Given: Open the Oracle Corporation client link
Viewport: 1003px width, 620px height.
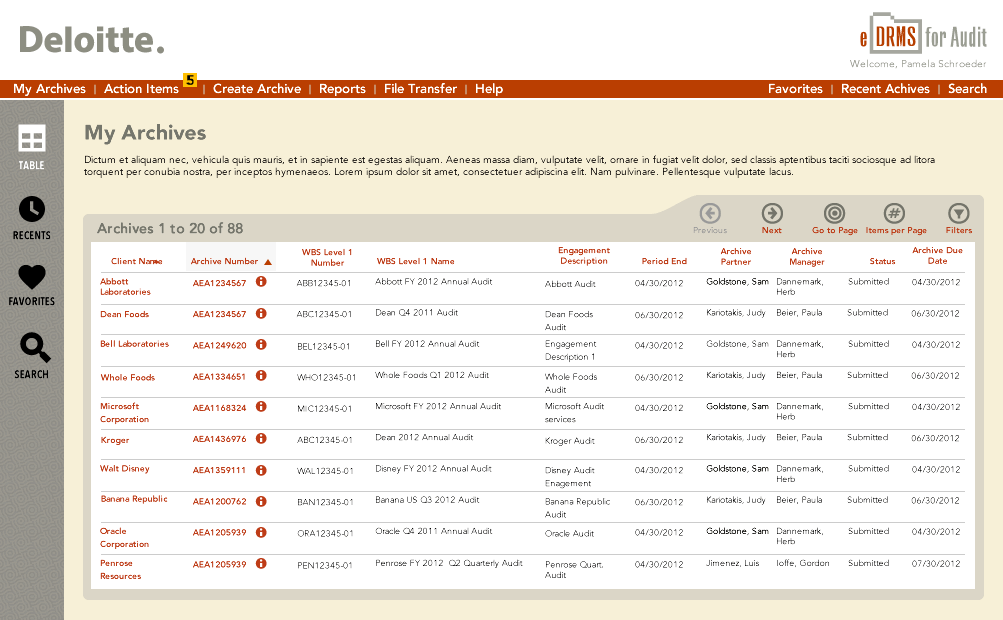Looking at the screenshot, I should [124, 537].
